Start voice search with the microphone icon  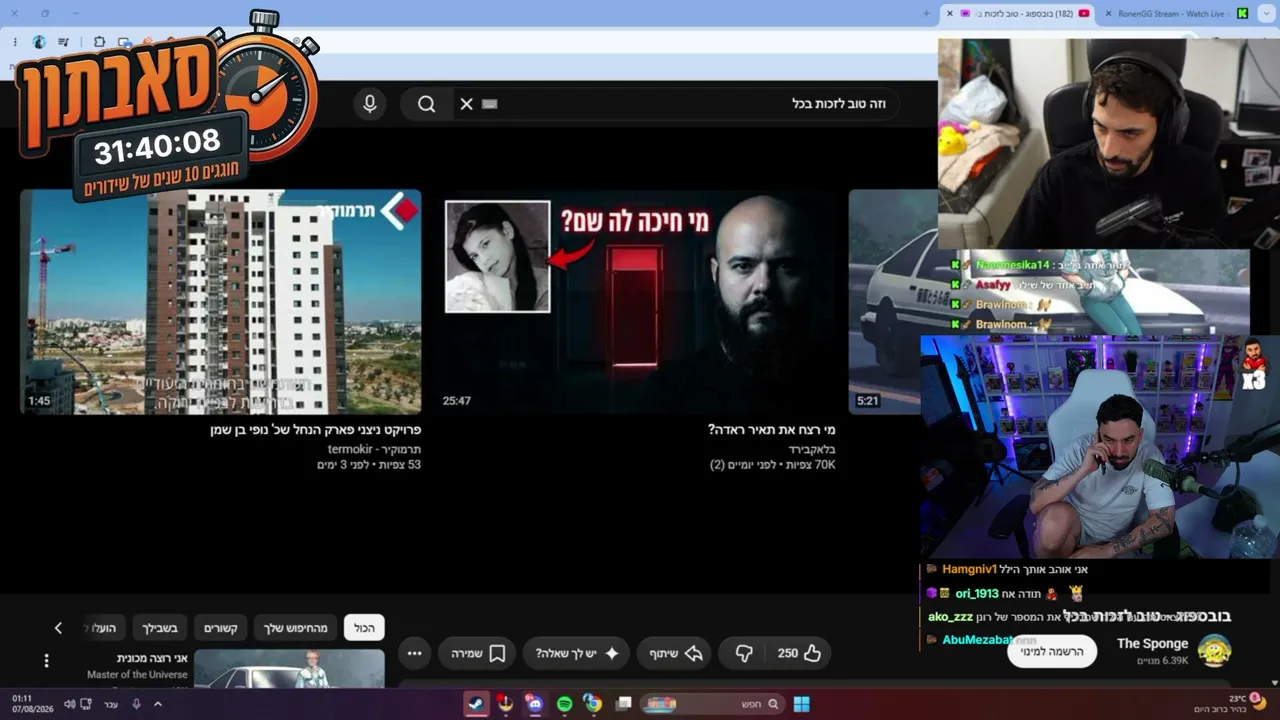(370, 104)
